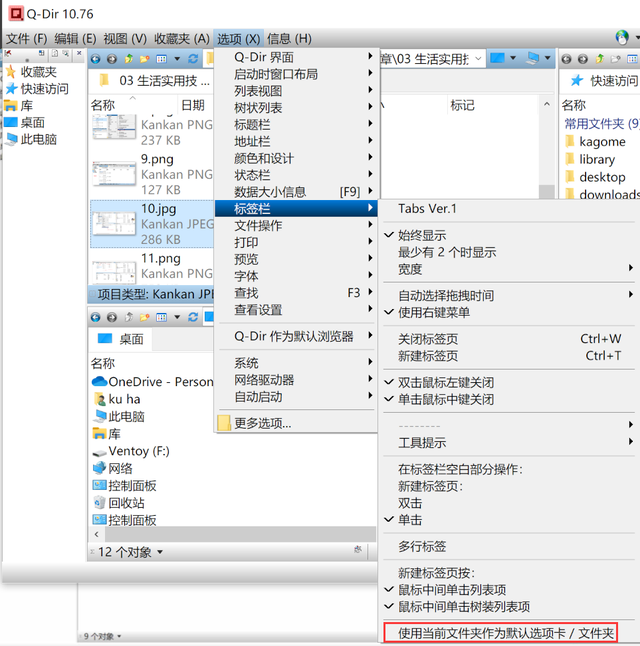Open the 回收站 recycle bin item
The width and height of the screenshot is (640, 646).
[119, 503]
